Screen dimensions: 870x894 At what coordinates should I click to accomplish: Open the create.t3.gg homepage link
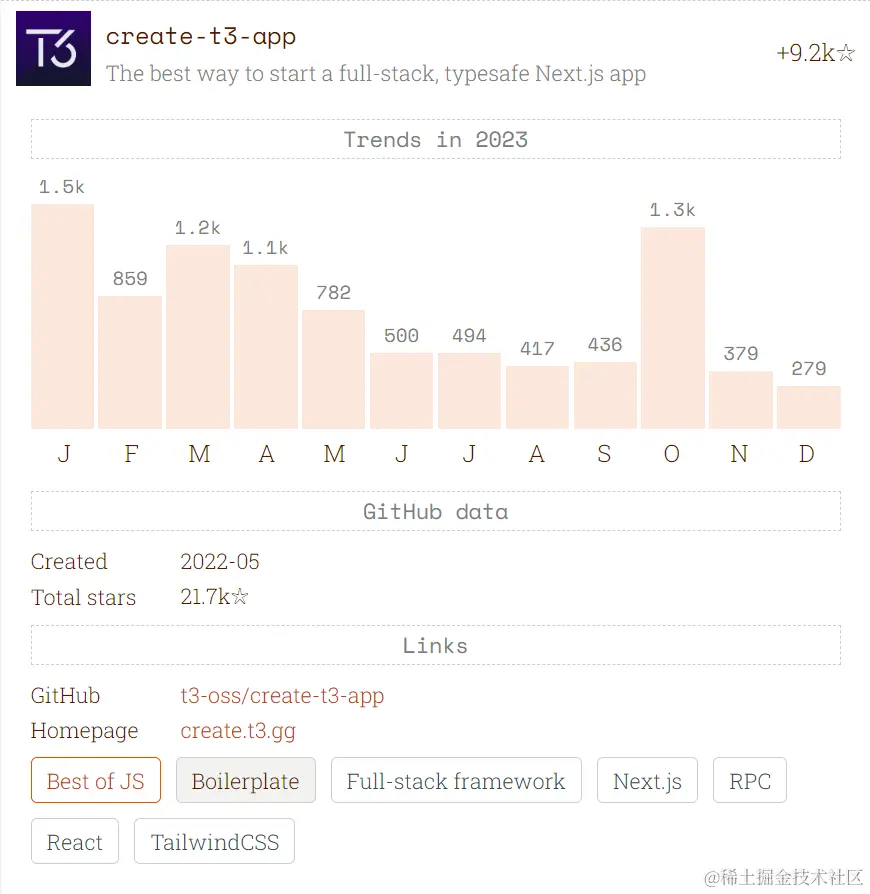tap(238, 731)
